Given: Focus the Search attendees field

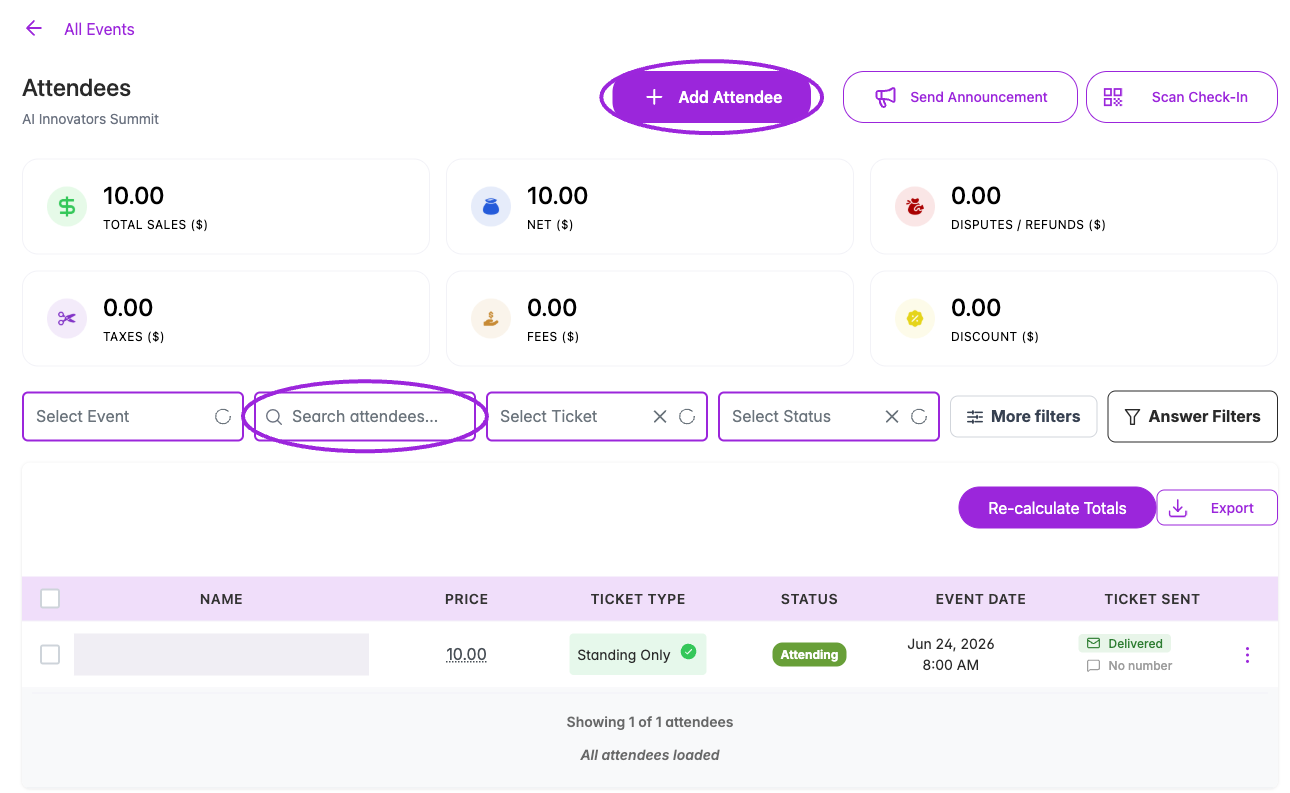Looking at the screenshot, I should coord(365,416).
